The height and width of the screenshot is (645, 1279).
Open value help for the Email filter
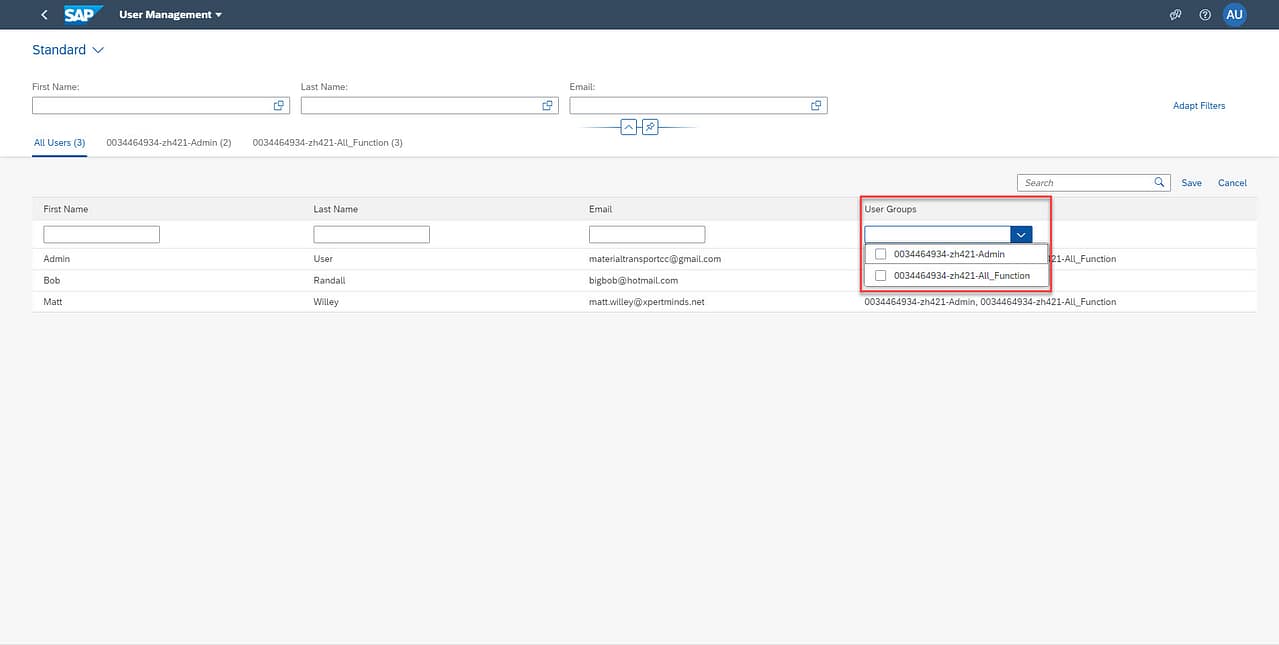pyautogui.click(x=815, y=104)
